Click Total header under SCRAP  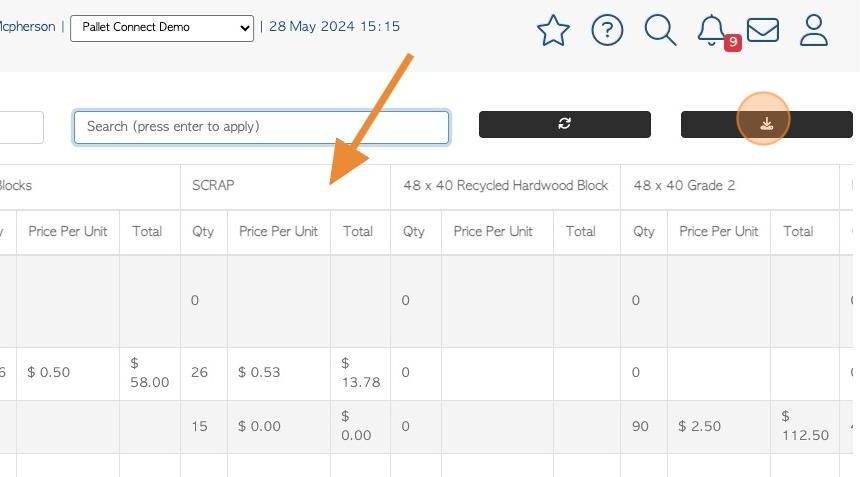pyautogui.click(x=358, y=231)
